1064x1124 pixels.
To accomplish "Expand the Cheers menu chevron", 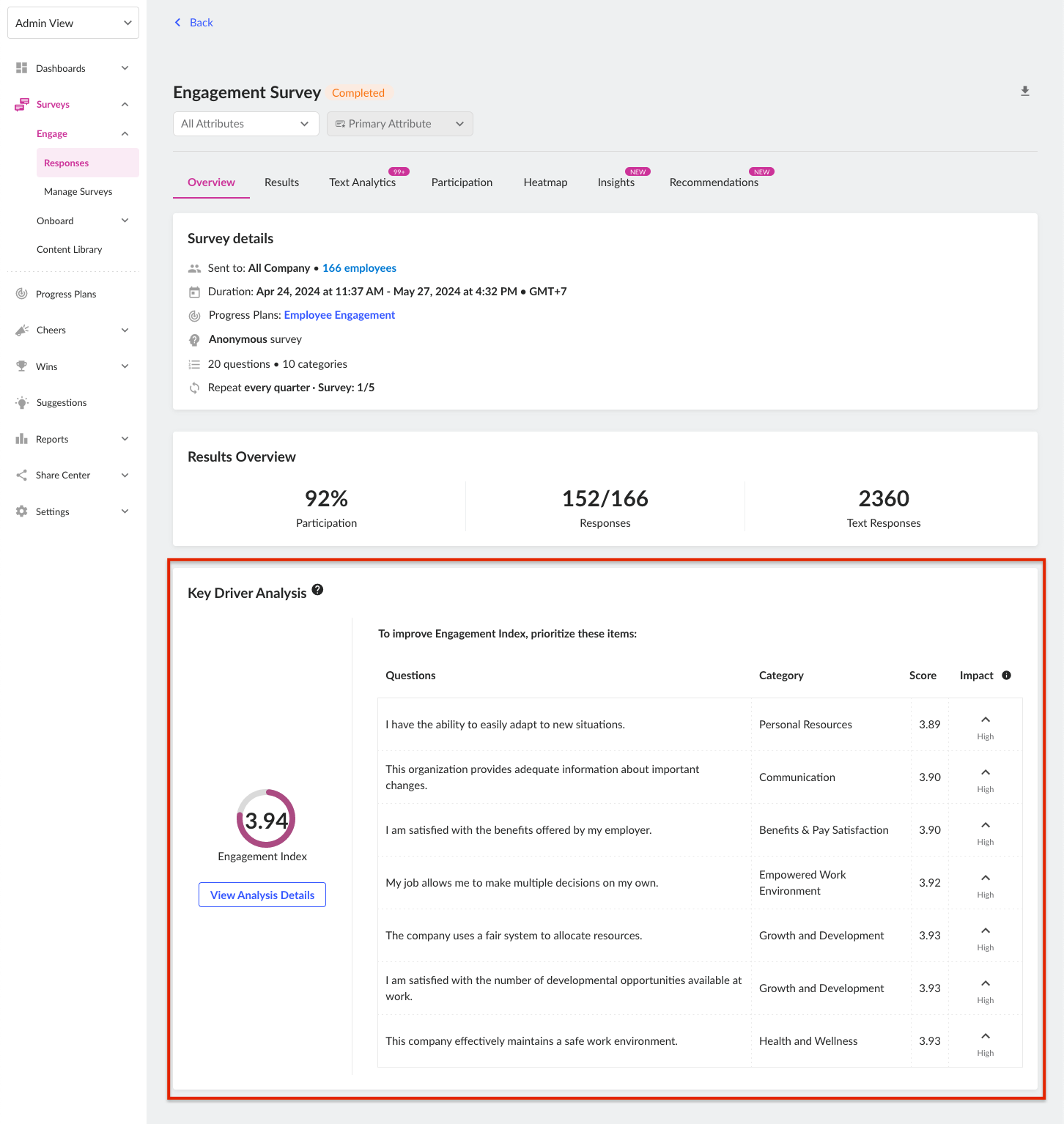I will (125, 330).
